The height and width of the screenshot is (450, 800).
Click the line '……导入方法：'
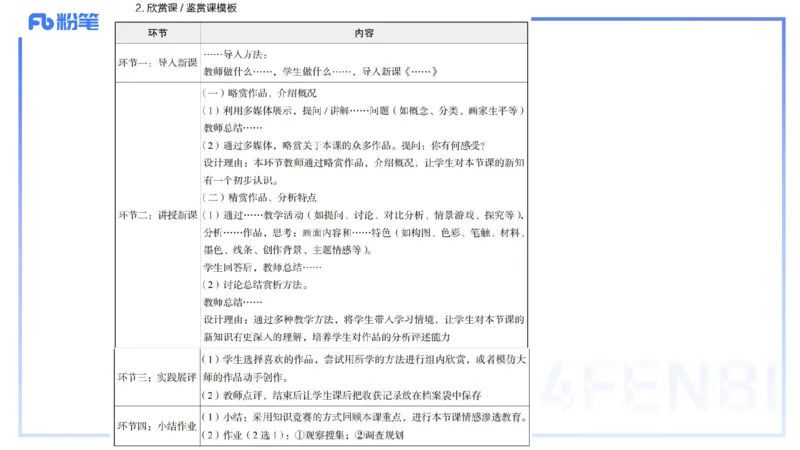coord(236,55)
